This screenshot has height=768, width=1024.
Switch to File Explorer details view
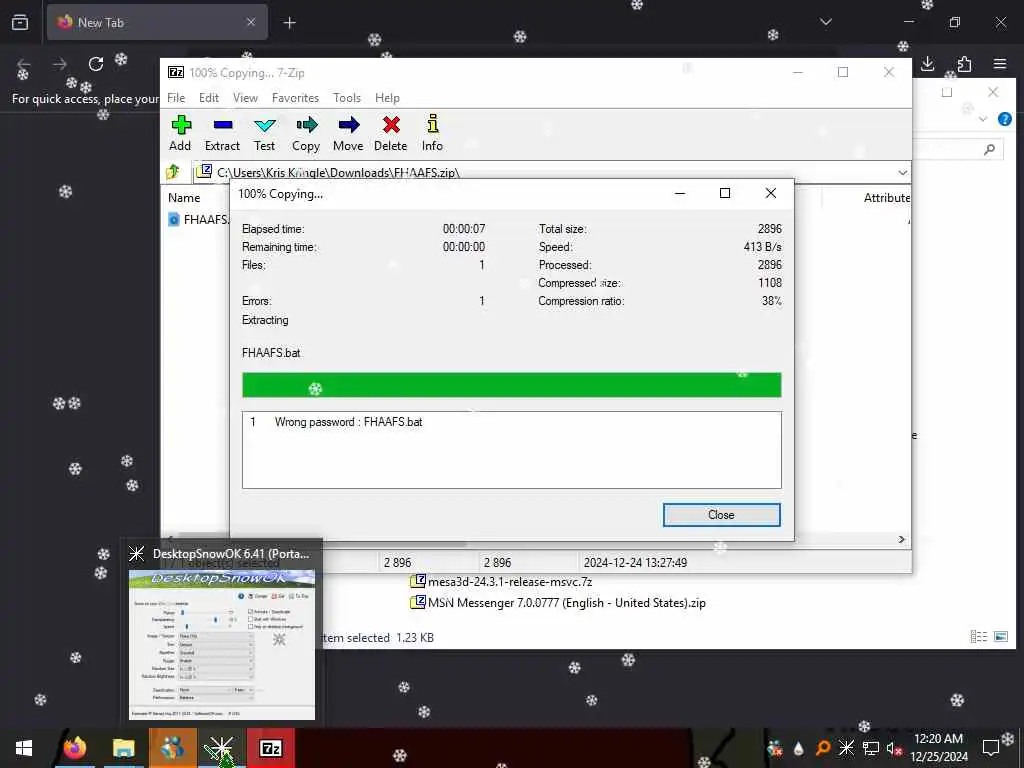[x=978, y=636]
